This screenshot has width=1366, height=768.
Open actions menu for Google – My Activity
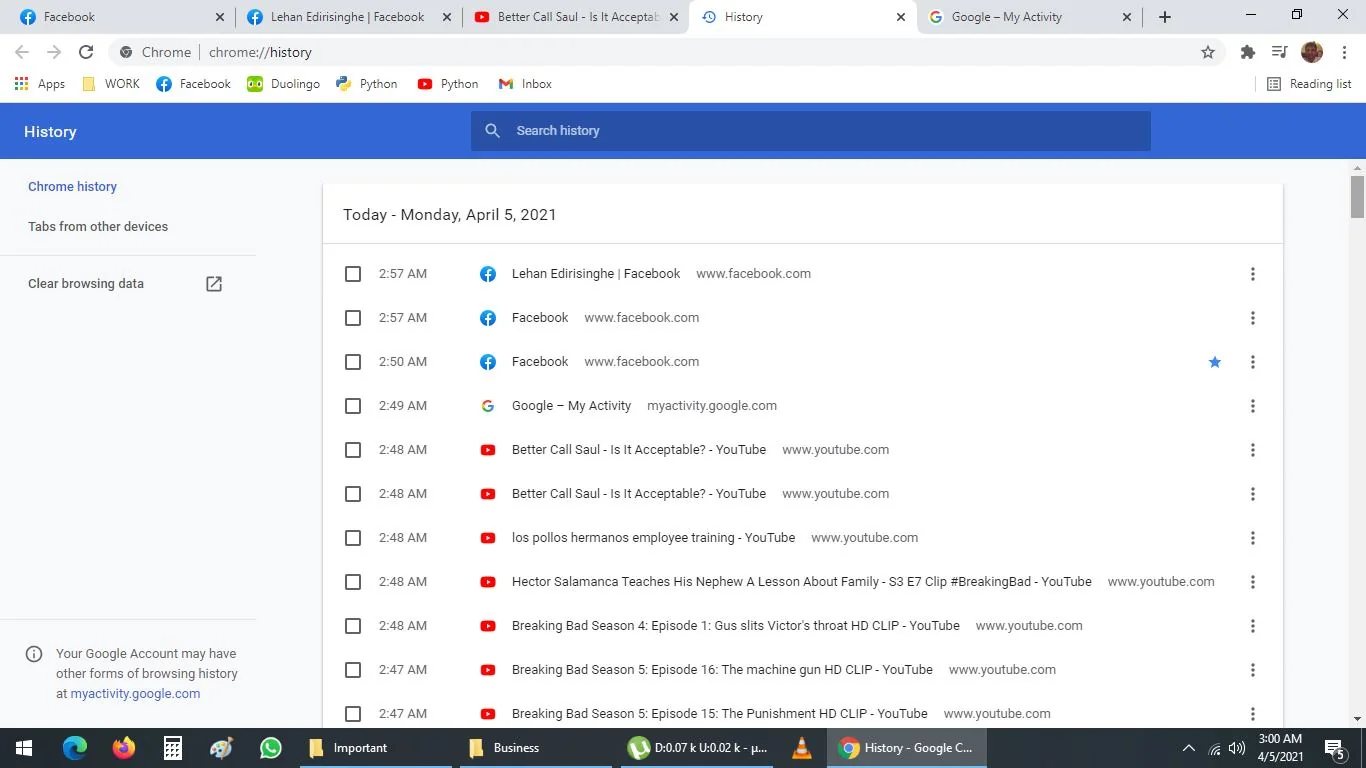[x=1252, y=406]
